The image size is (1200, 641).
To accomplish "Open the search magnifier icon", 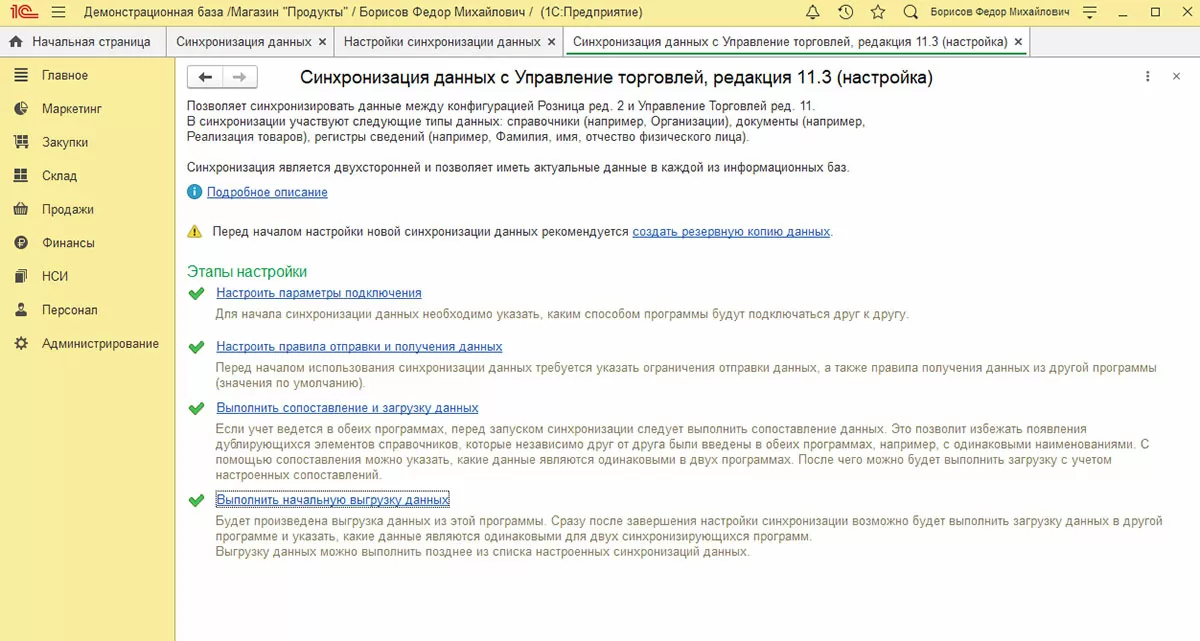I will point(910,13).
